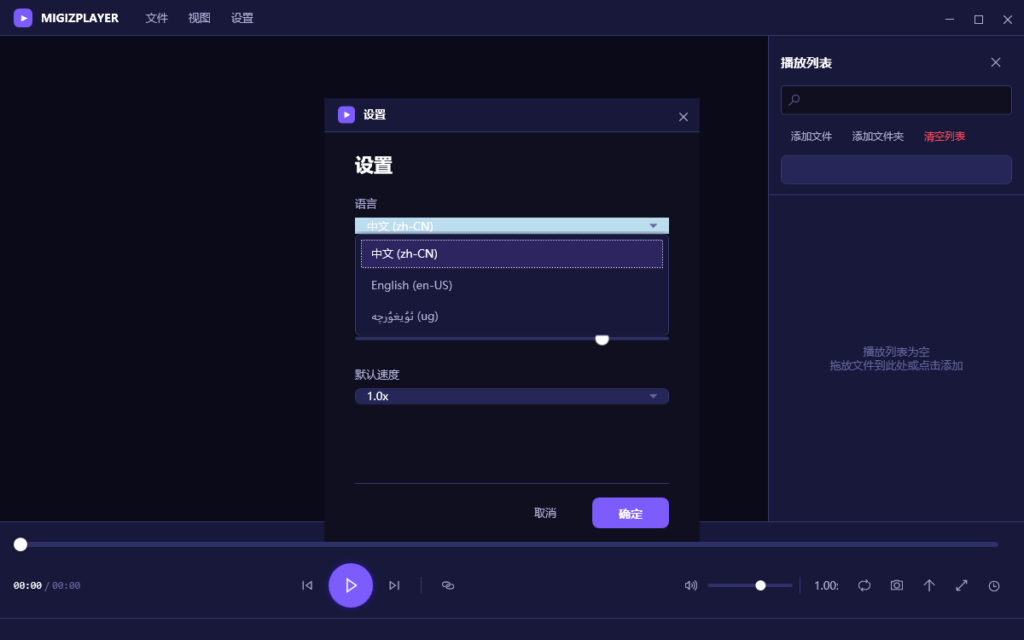The width and height of the screenshot is (1024, 640).
Task: Click the 00:00 current time display
Action: coord(27,586)
